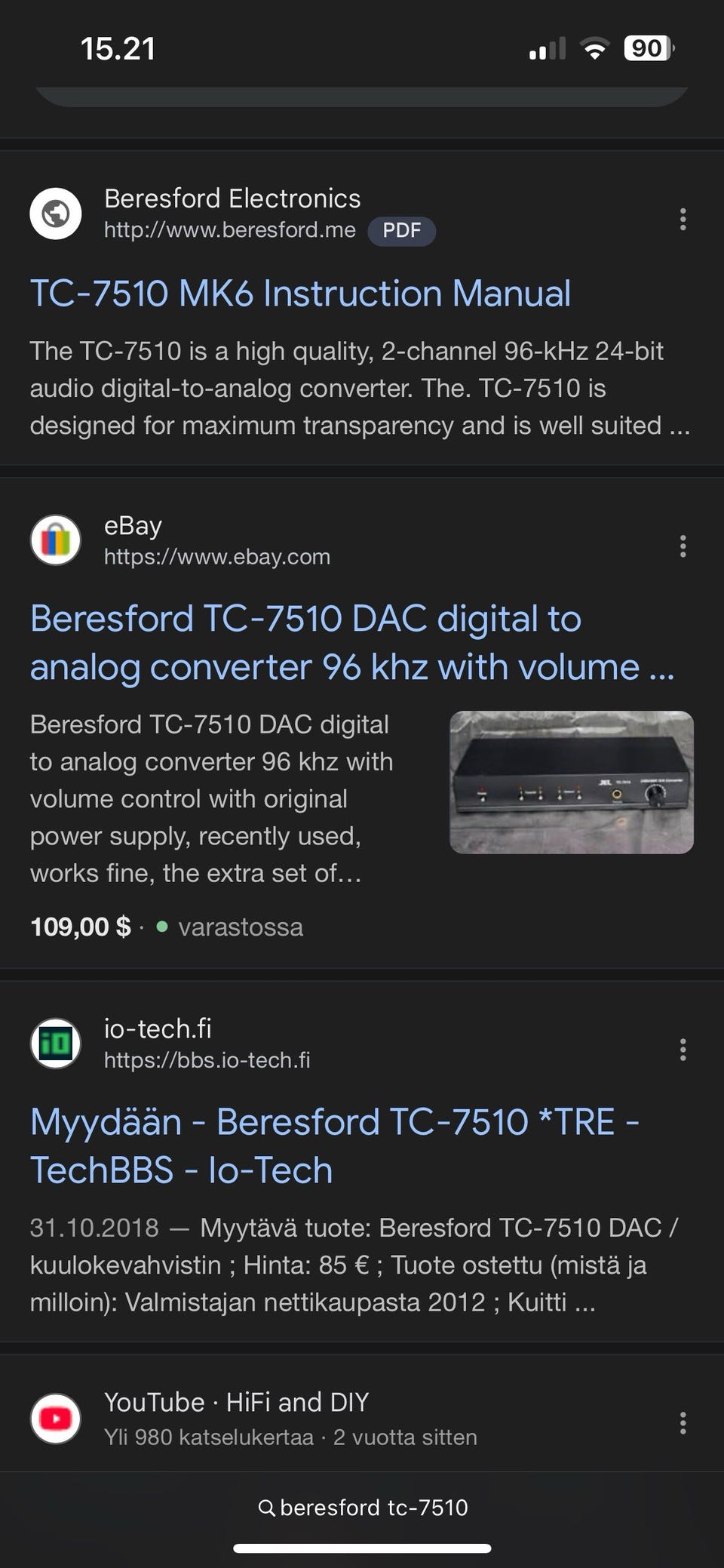Open more options for YouTube result
This screenshot has width=724, height=1568.
(x=683, y=1423)
